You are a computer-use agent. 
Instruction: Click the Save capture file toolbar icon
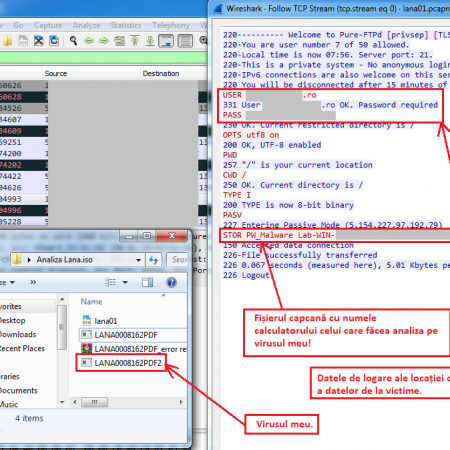coord(23,41)
